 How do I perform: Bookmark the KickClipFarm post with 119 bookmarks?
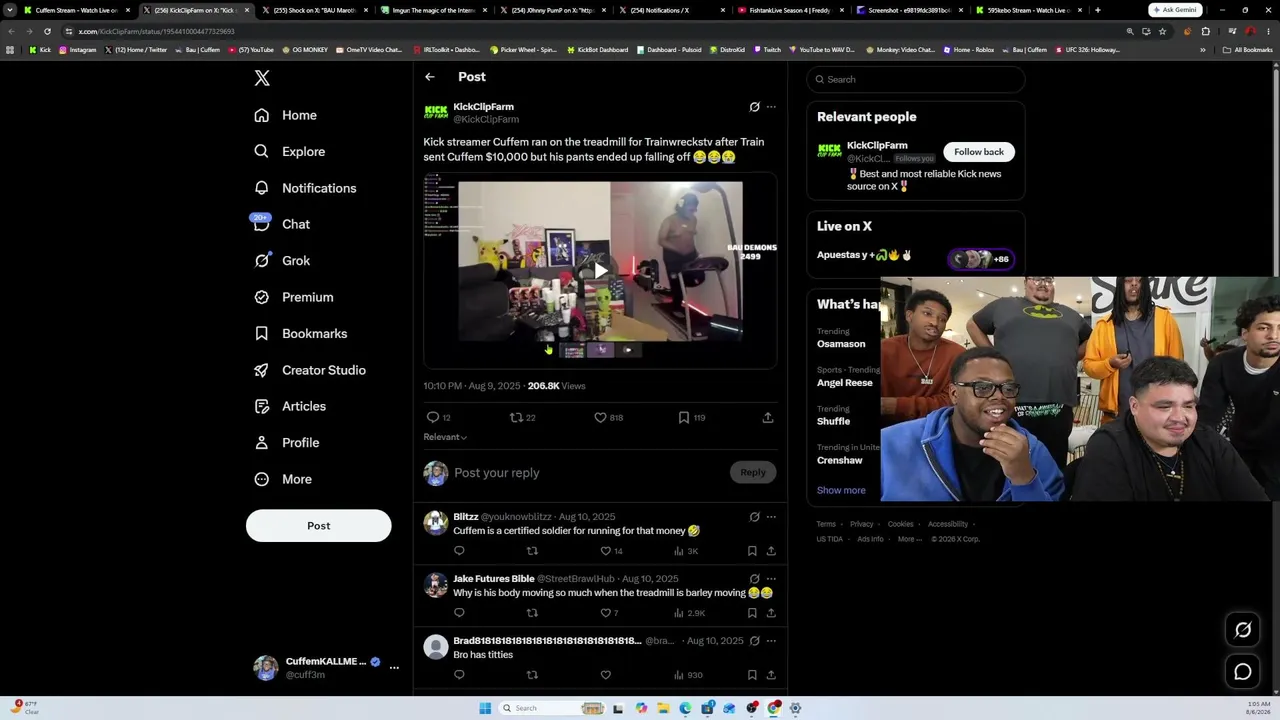click(684, 418)
